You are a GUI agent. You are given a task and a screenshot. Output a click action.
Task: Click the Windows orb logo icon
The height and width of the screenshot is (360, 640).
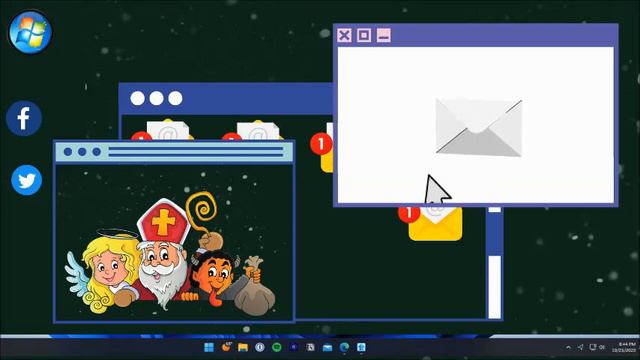pyautogui.click(x=30, y=32)
